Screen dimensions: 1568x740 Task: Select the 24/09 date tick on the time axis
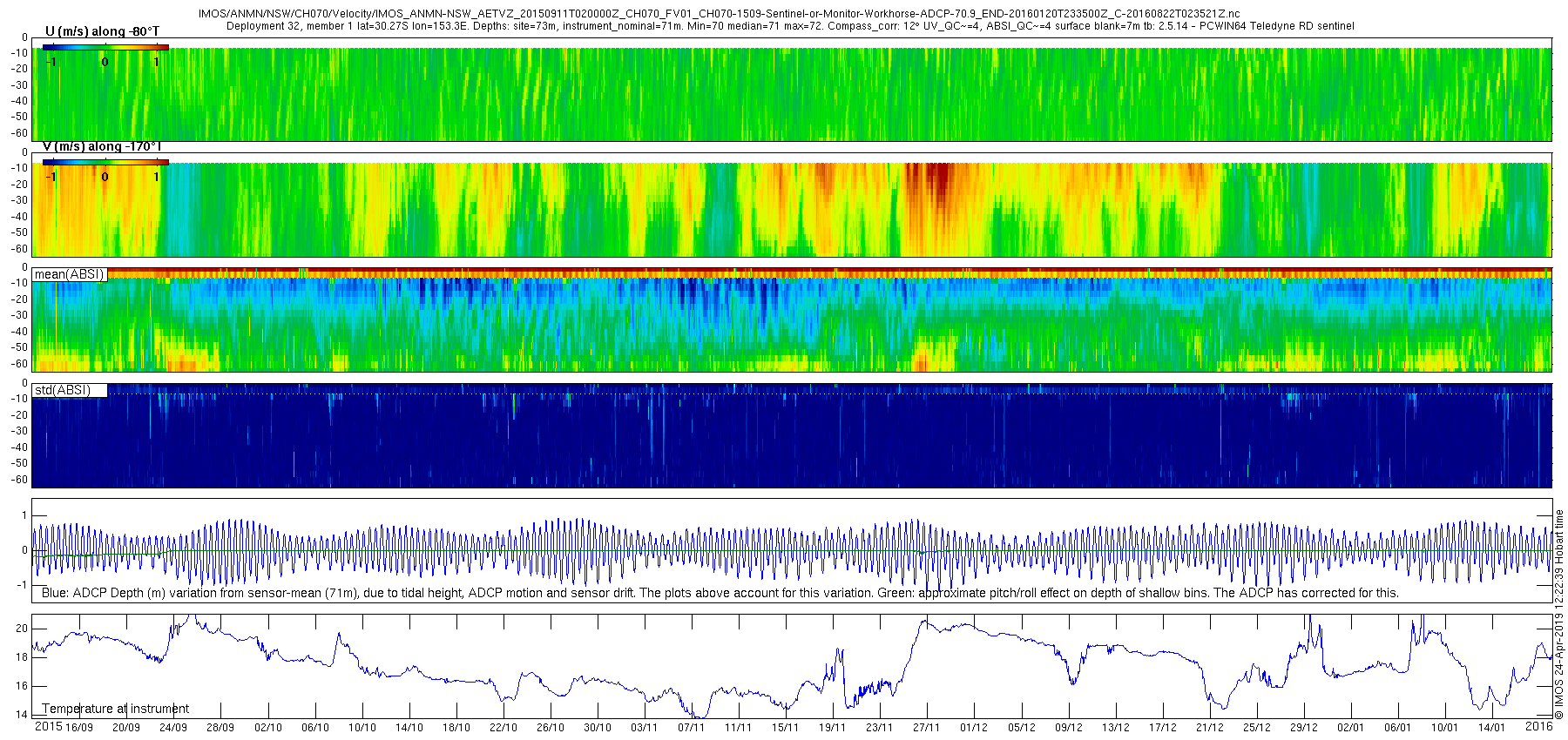pos(173,727)
